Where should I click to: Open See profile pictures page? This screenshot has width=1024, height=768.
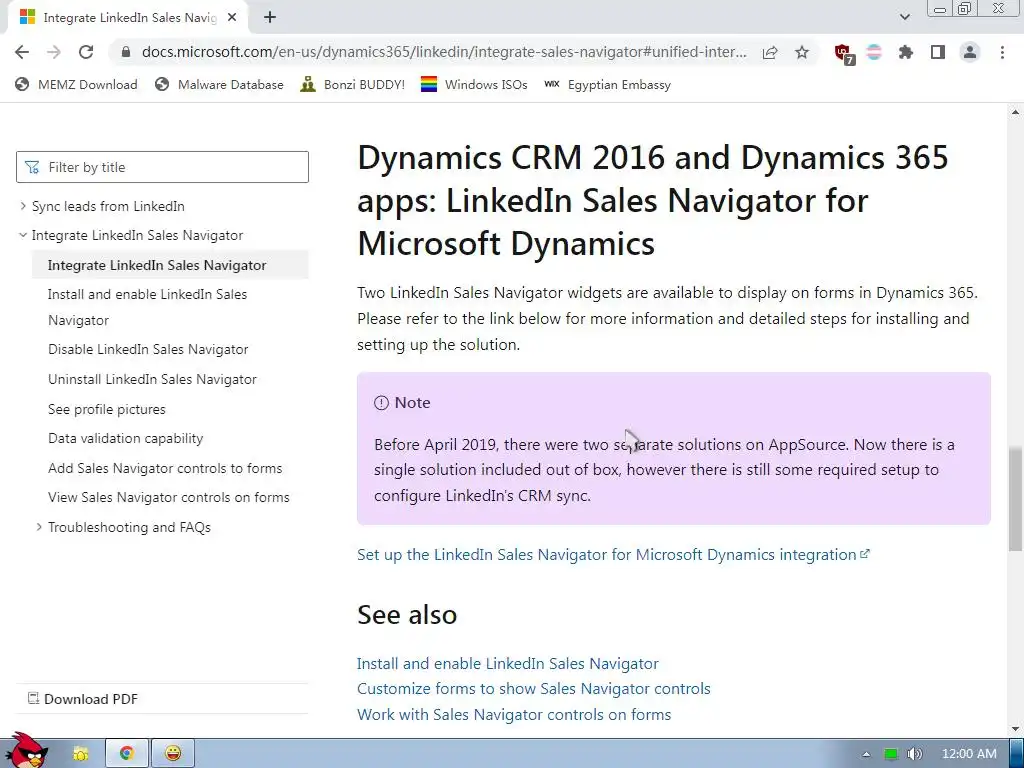click(x=106, y=409)
